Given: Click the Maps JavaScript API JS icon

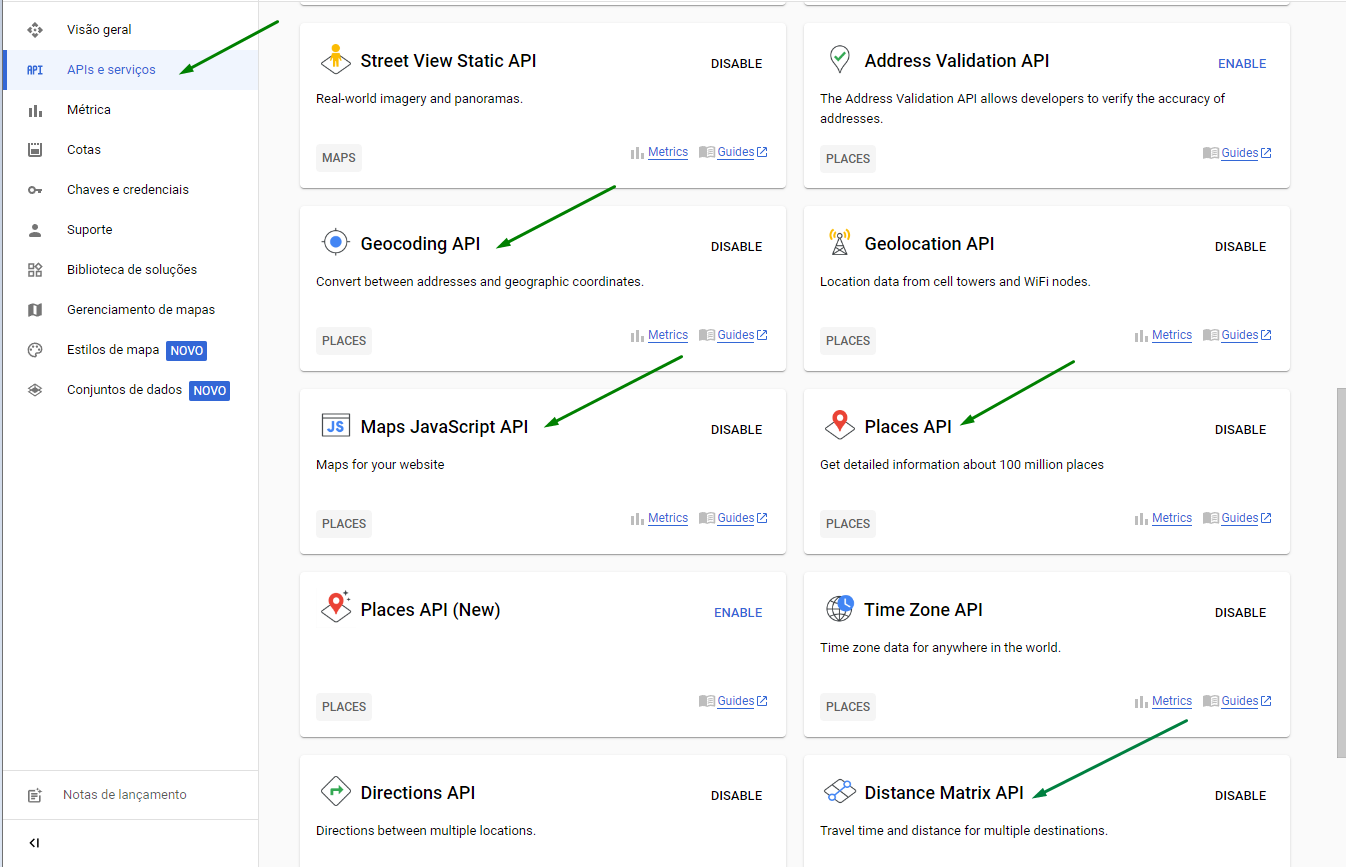Looking at the screenshot, I should (336, 426).
